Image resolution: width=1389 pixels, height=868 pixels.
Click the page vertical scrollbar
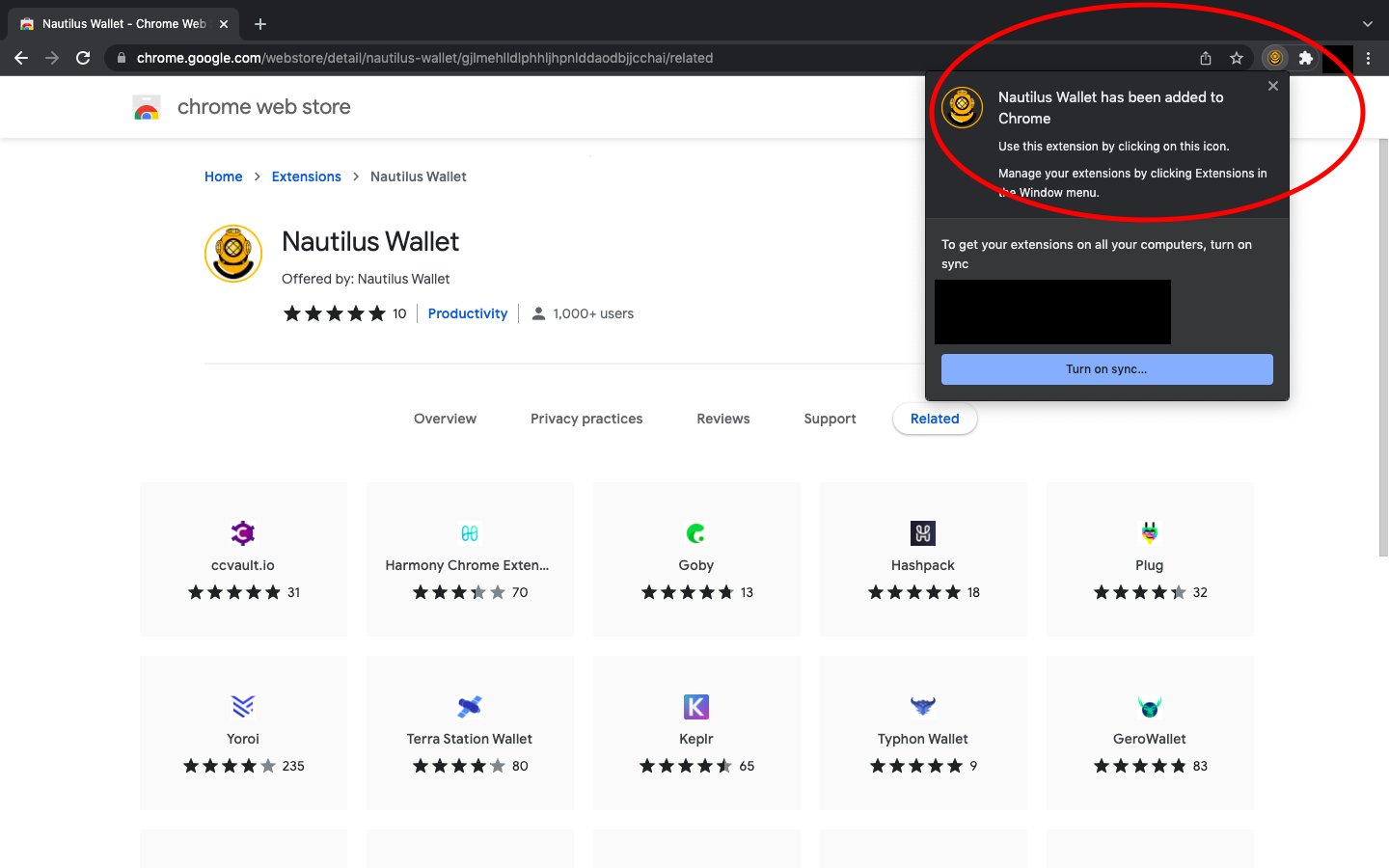click(1383, 347)
